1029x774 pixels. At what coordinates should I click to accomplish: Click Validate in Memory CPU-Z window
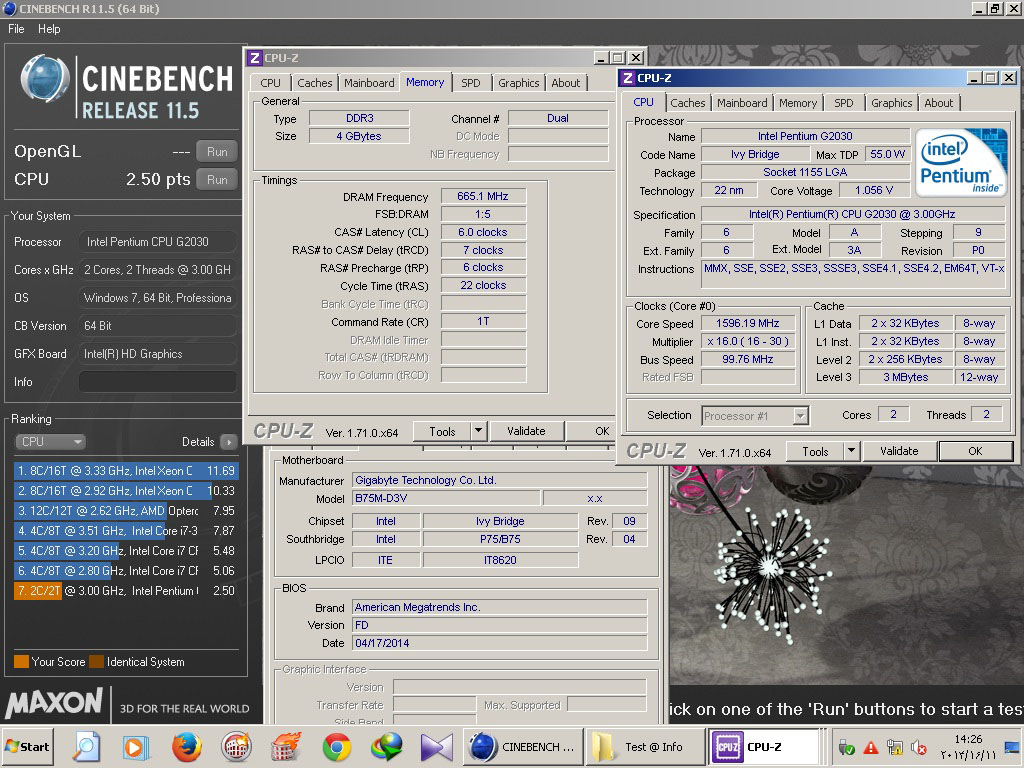coord(526,431)
